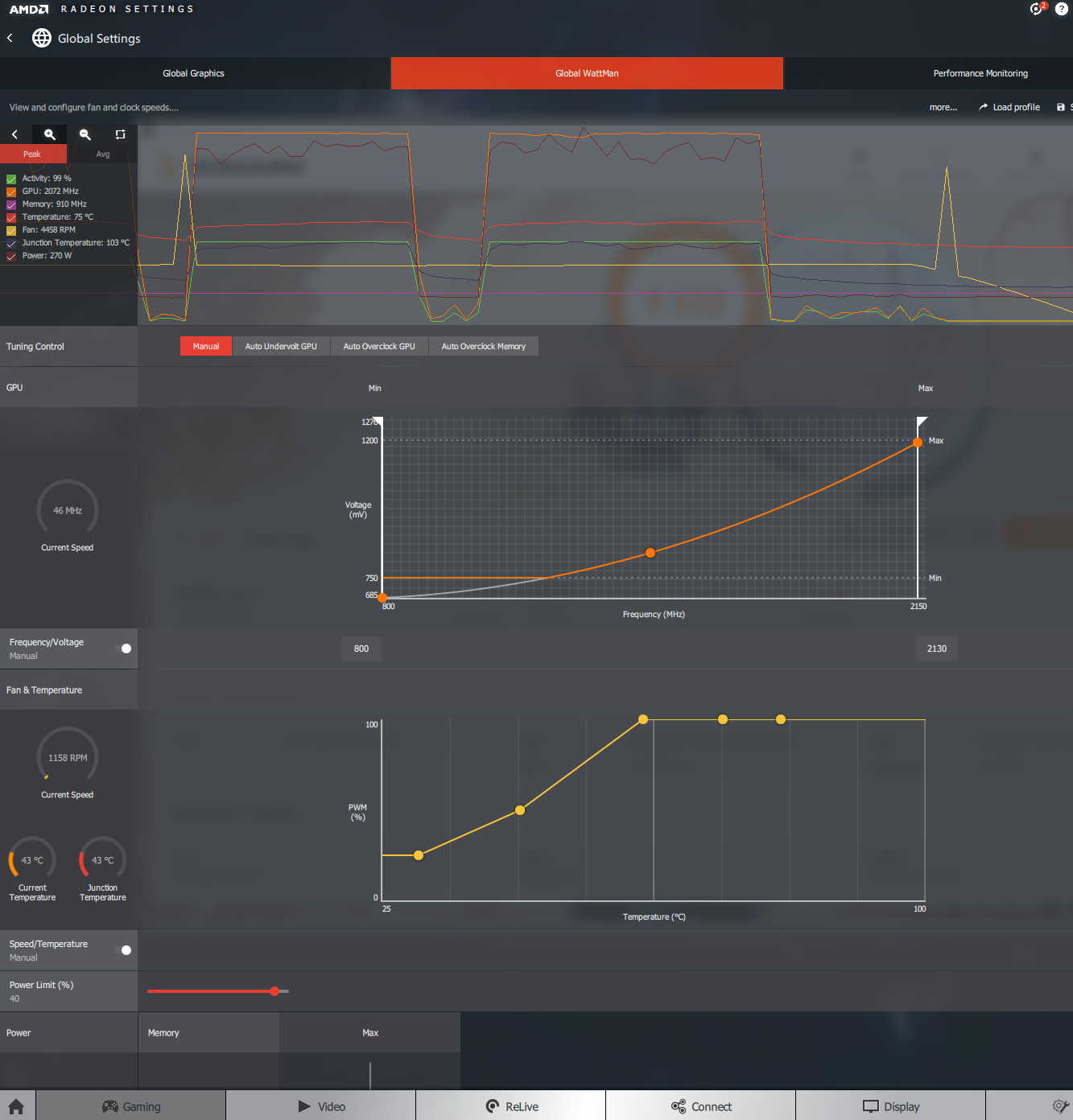Viewport: 1073px width, 1120px height.
Task: Click the Tuning Control label
Action: (x=35, y=347)
